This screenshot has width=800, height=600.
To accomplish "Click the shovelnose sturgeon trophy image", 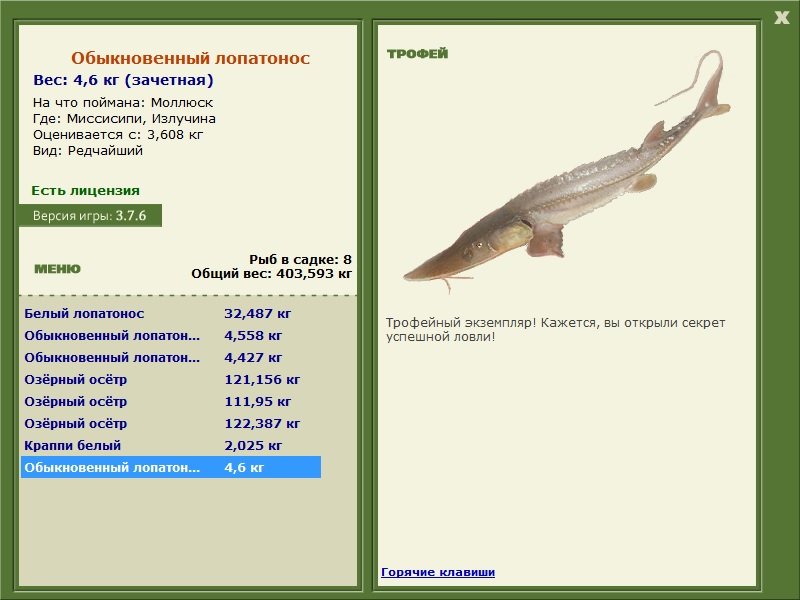I will pyautogui.click(x=566, y=172).
